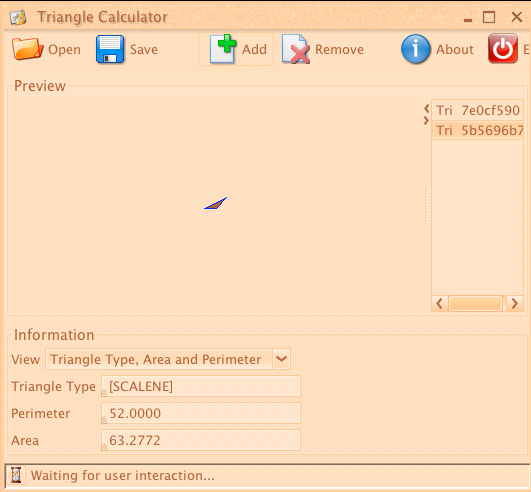Click the Add triangle plus icon

coord(223,49)
